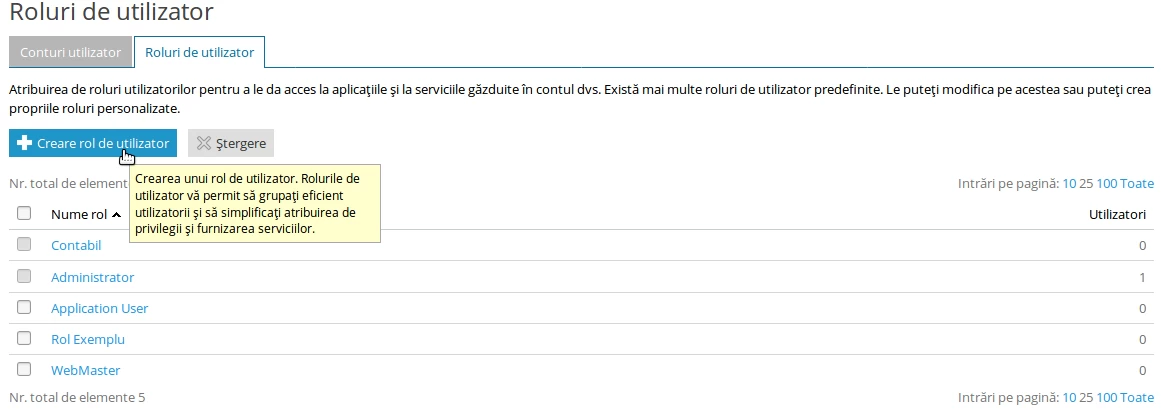Switch to Conturi utilizator tab
1161x410 pixels.
70,51
